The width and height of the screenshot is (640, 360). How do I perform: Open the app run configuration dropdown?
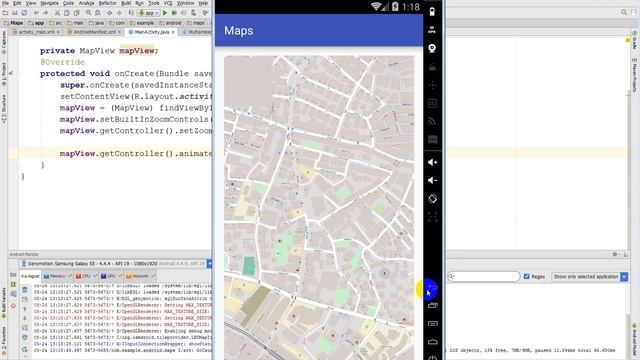click(149, 13)
